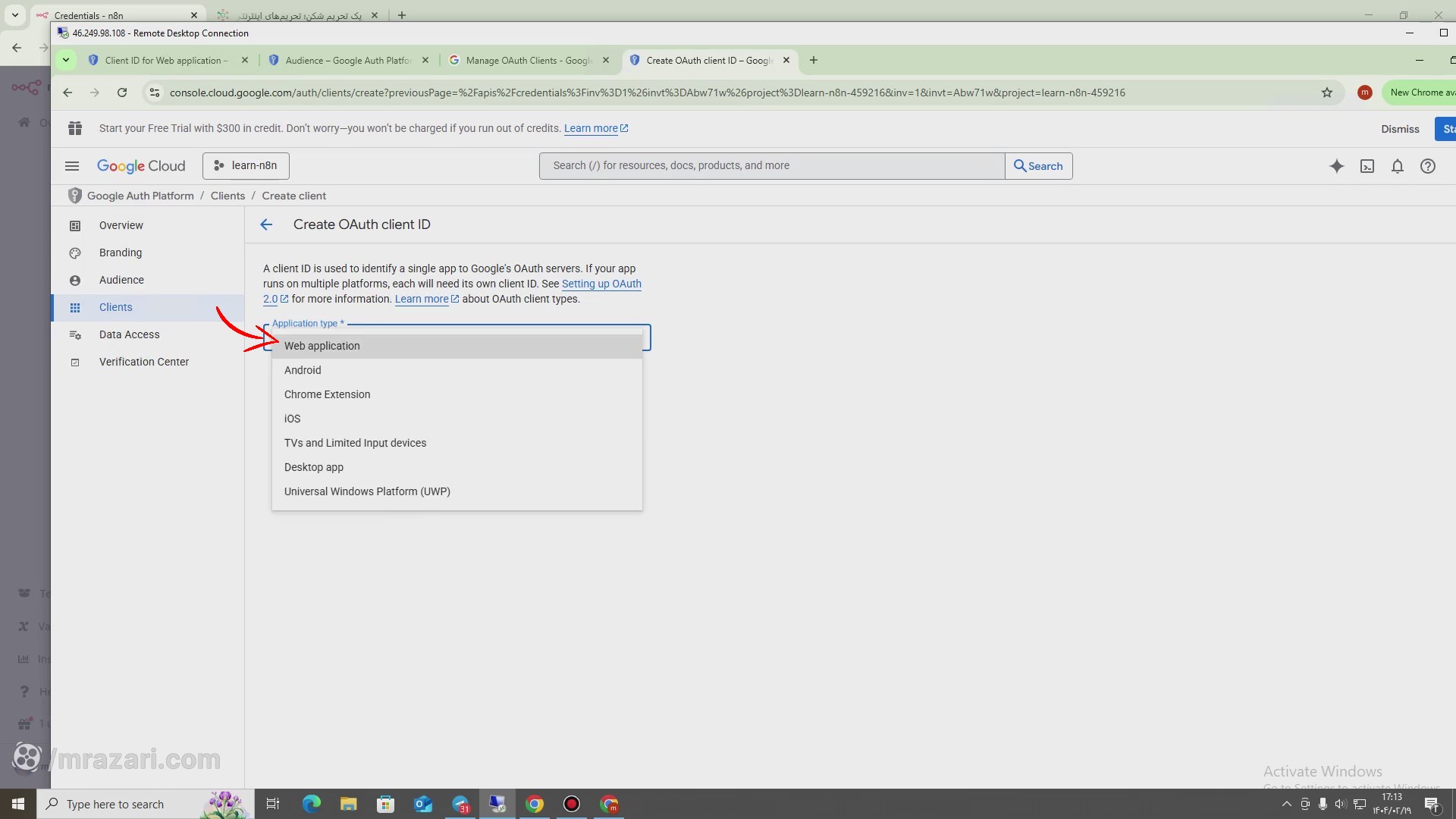Screen dimensions: 1456x819
Task: Reload the page with the refresh icon
Action: [121, 92]
